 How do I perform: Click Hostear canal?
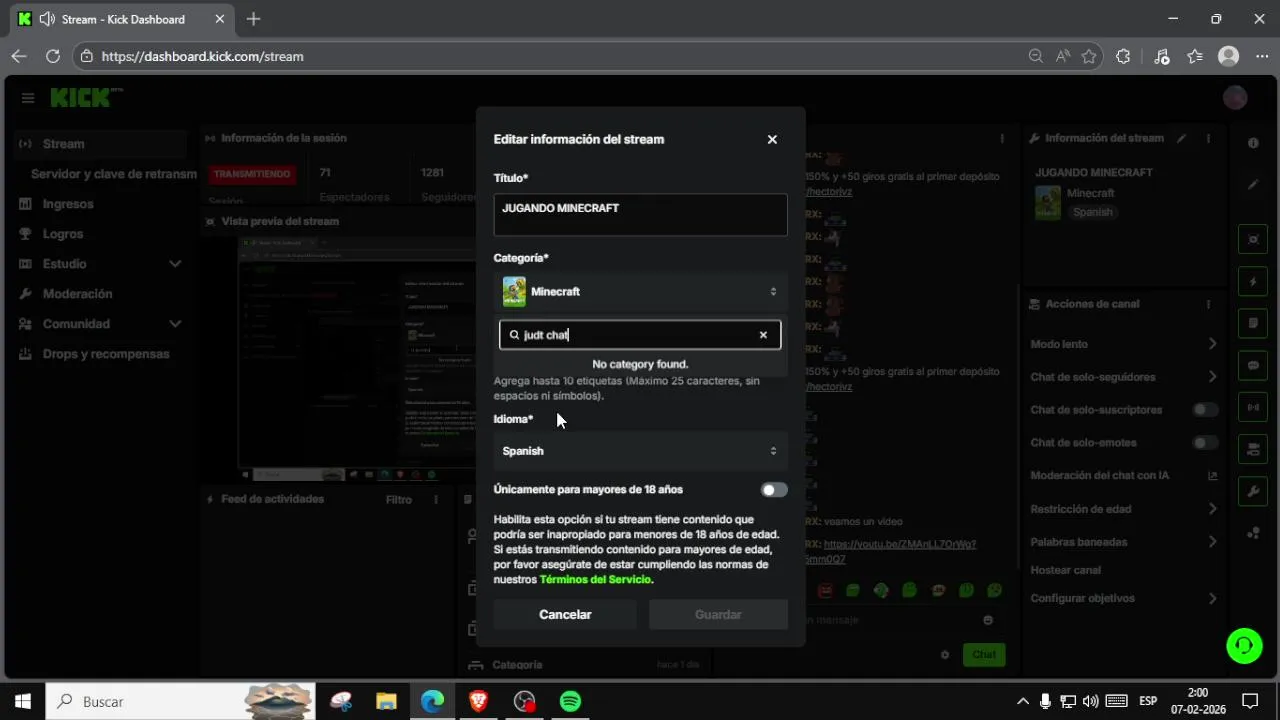pyautogui.click(x=1066, y=570)
